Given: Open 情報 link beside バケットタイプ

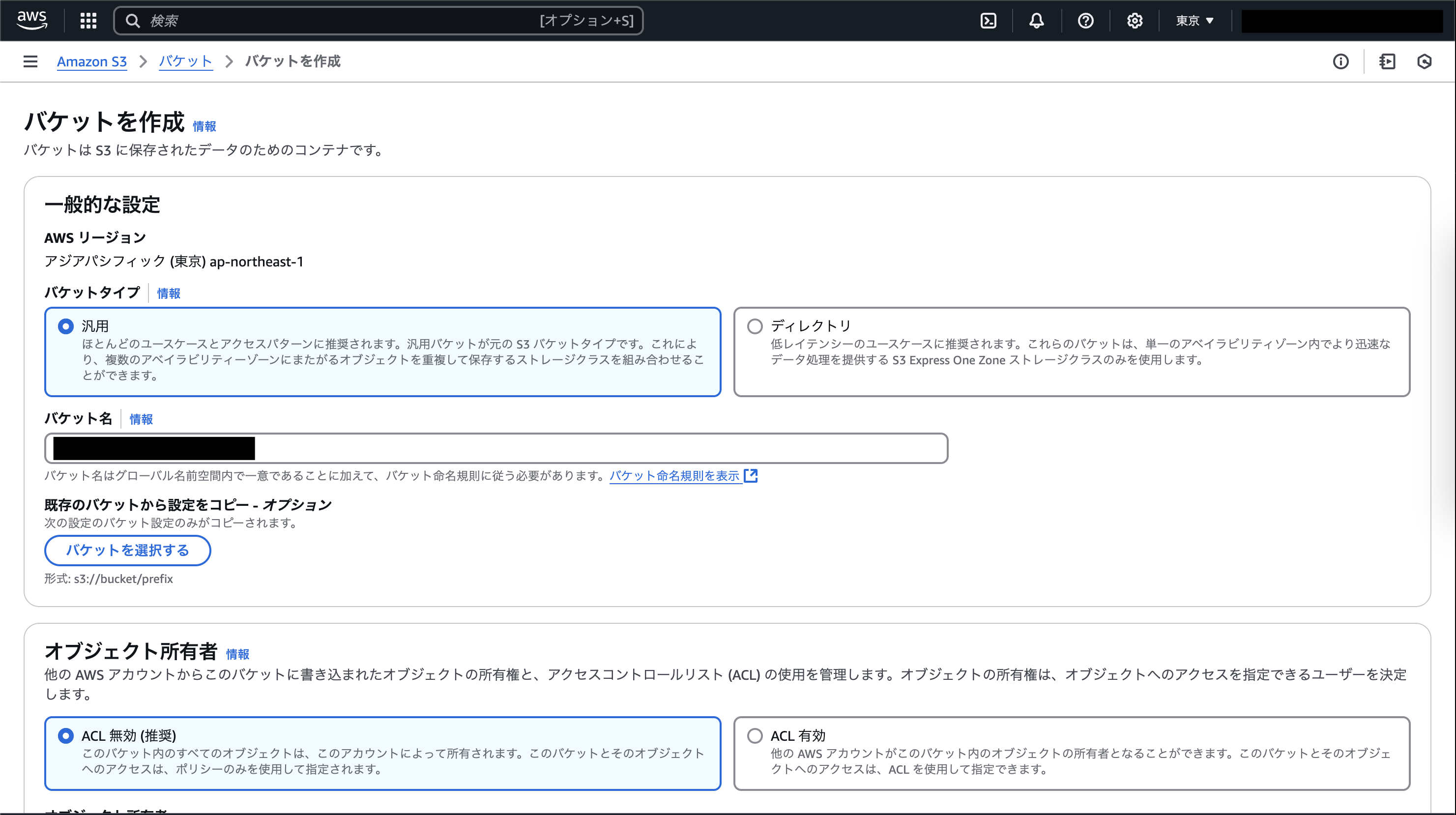Looking at the screenshot, I should [169, 293].
